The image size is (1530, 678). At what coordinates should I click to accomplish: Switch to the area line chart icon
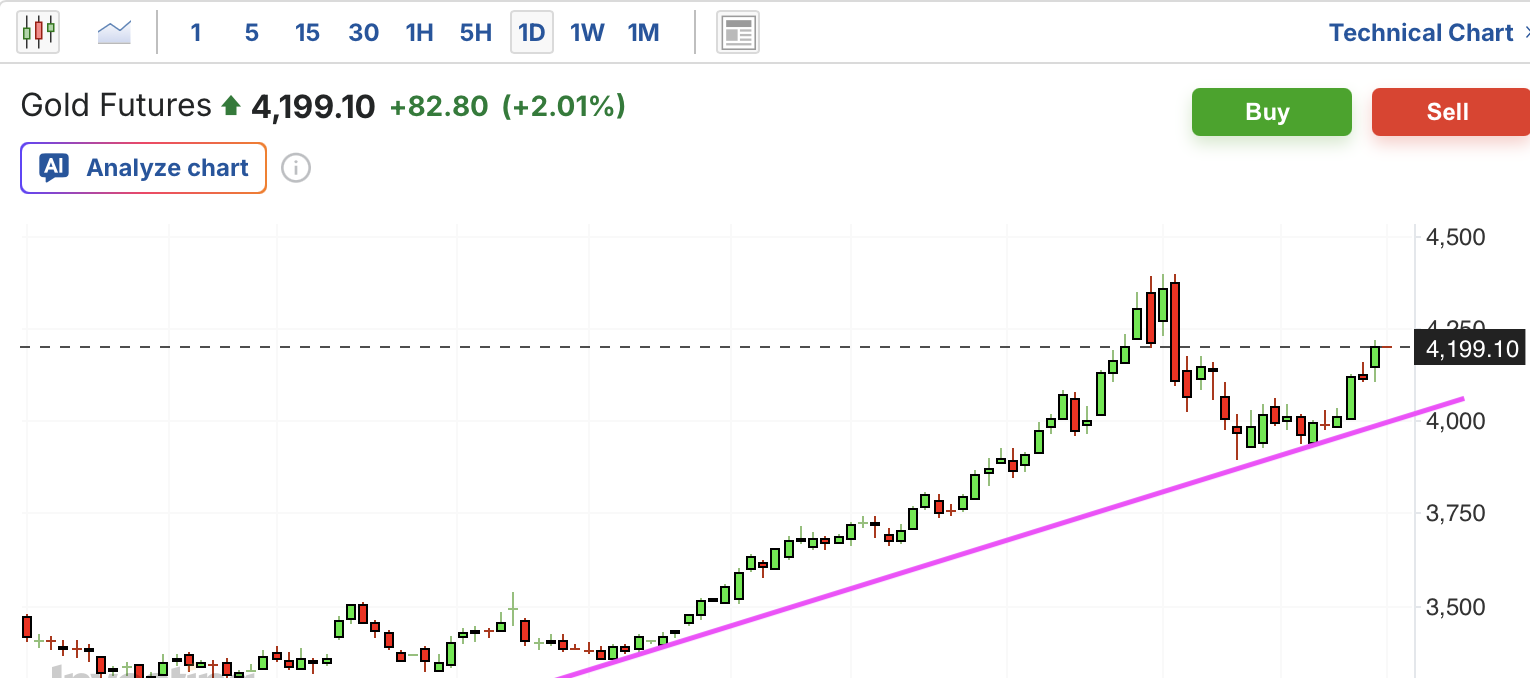click(114, 33)
